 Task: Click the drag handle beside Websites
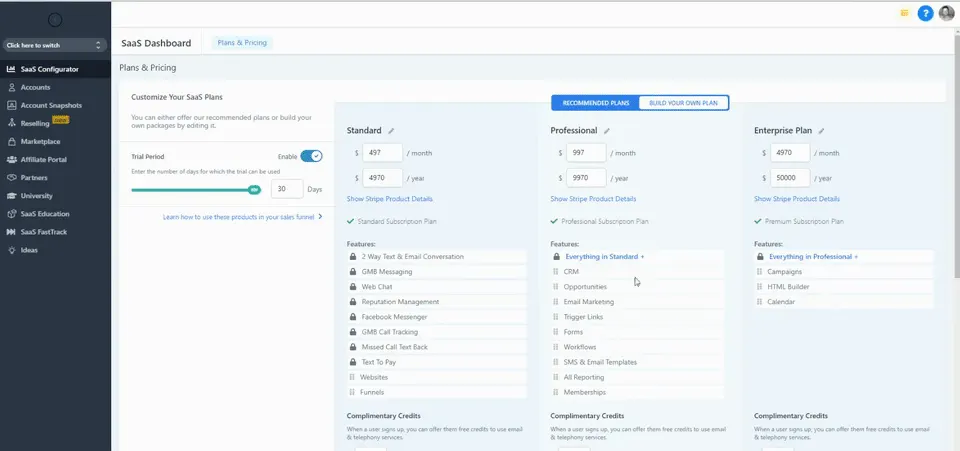coord(352,378)
